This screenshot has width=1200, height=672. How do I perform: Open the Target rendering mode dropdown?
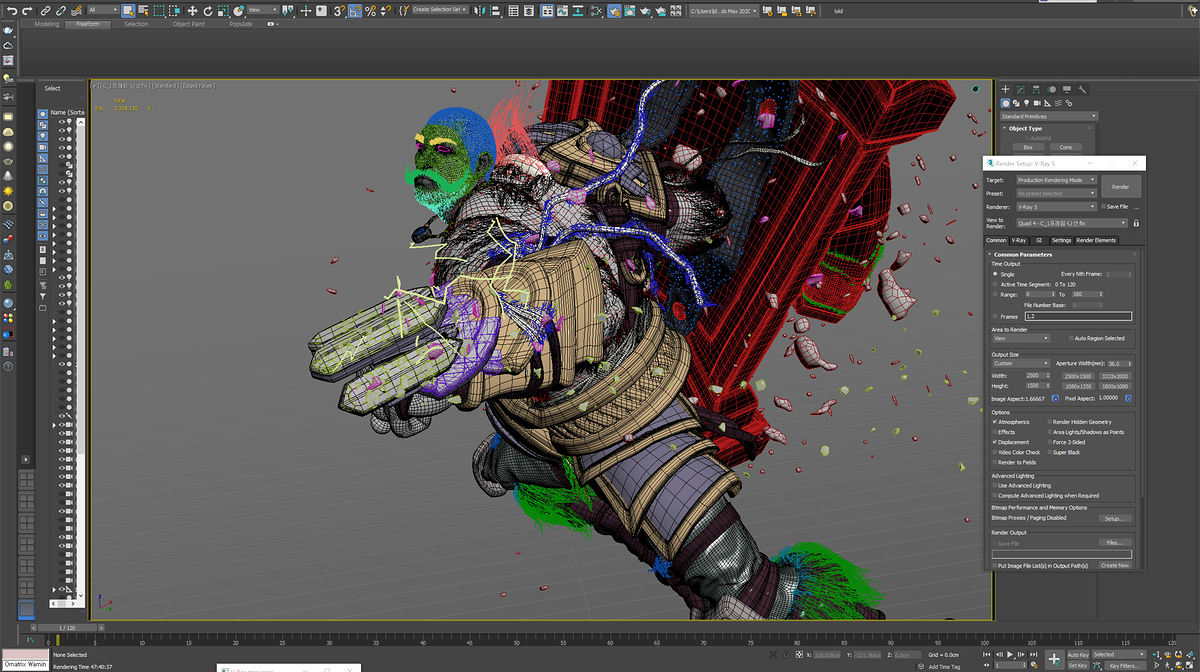coord(1056,180)
